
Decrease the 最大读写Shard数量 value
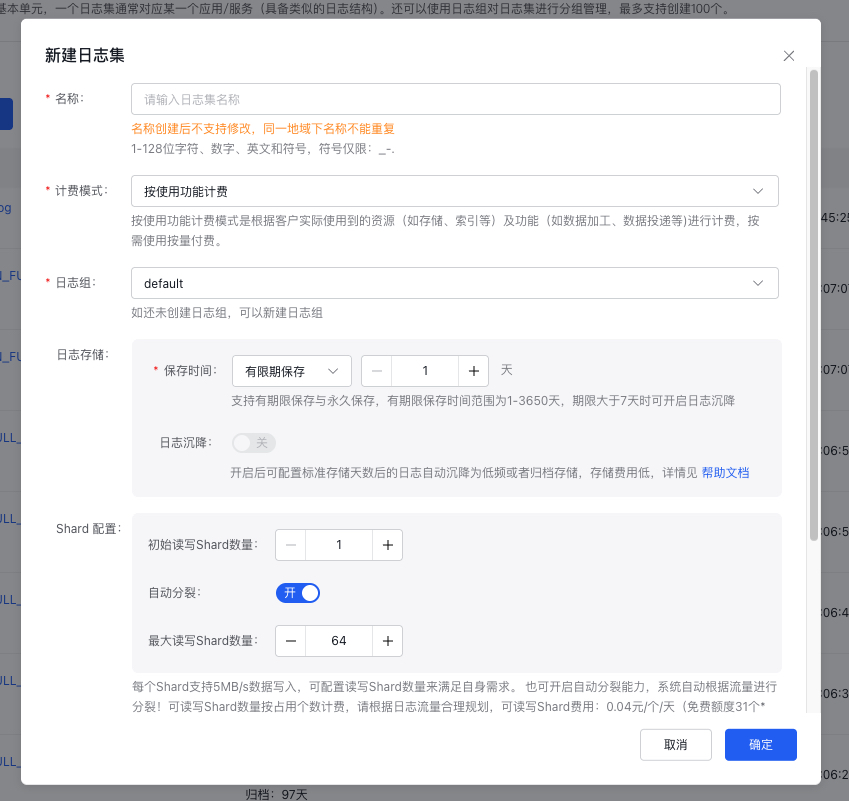tap(291, 641)
